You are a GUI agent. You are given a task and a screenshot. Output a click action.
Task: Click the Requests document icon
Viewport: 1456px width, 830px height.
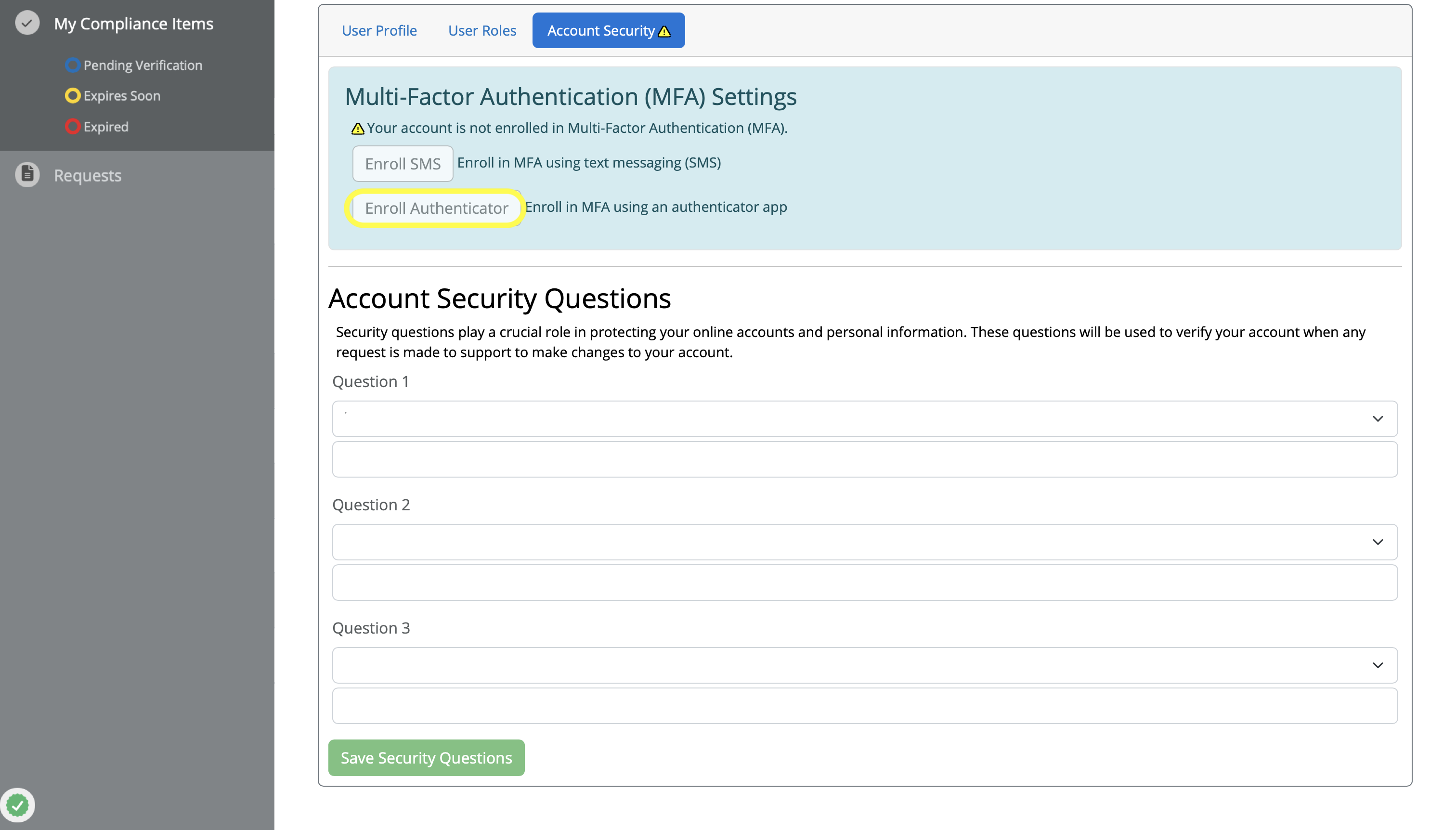click(27, 174)
